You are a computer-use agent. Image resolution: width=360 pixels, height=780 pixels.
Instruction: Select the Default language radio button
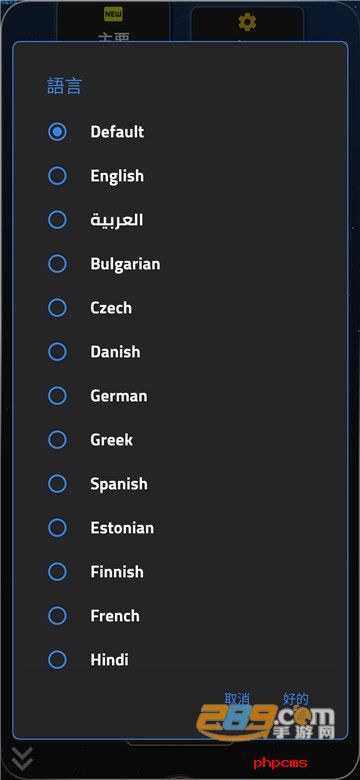(57, 132)
